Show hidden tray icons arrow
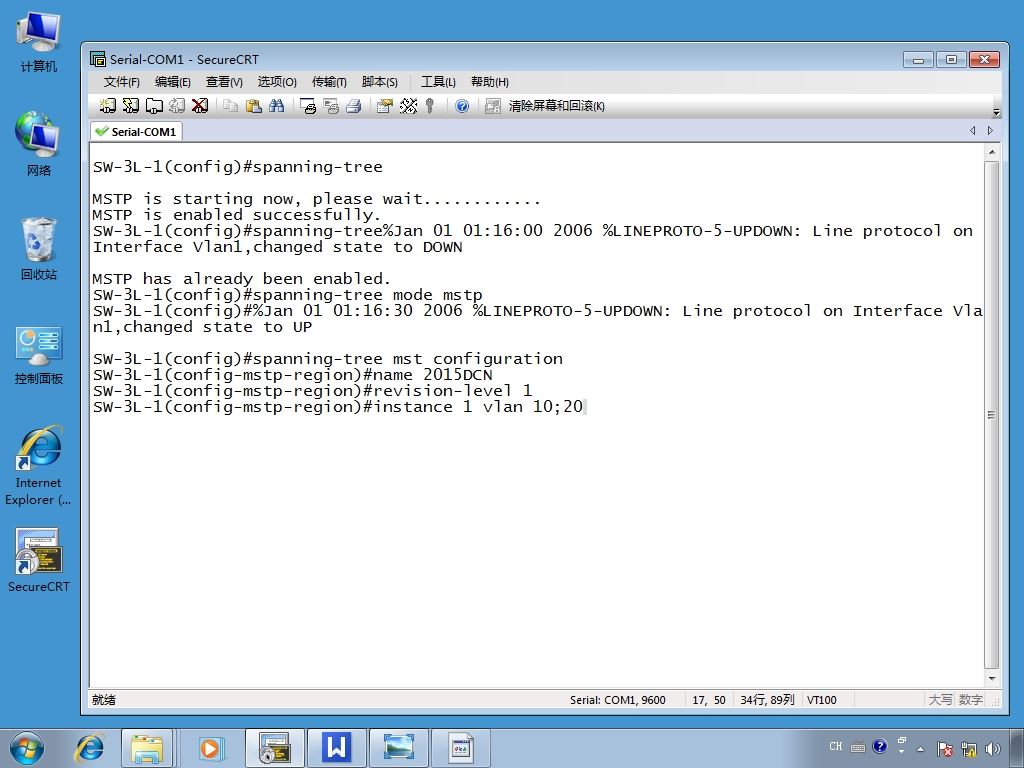This screenshot has width=1024, height=768. (921, 749)
